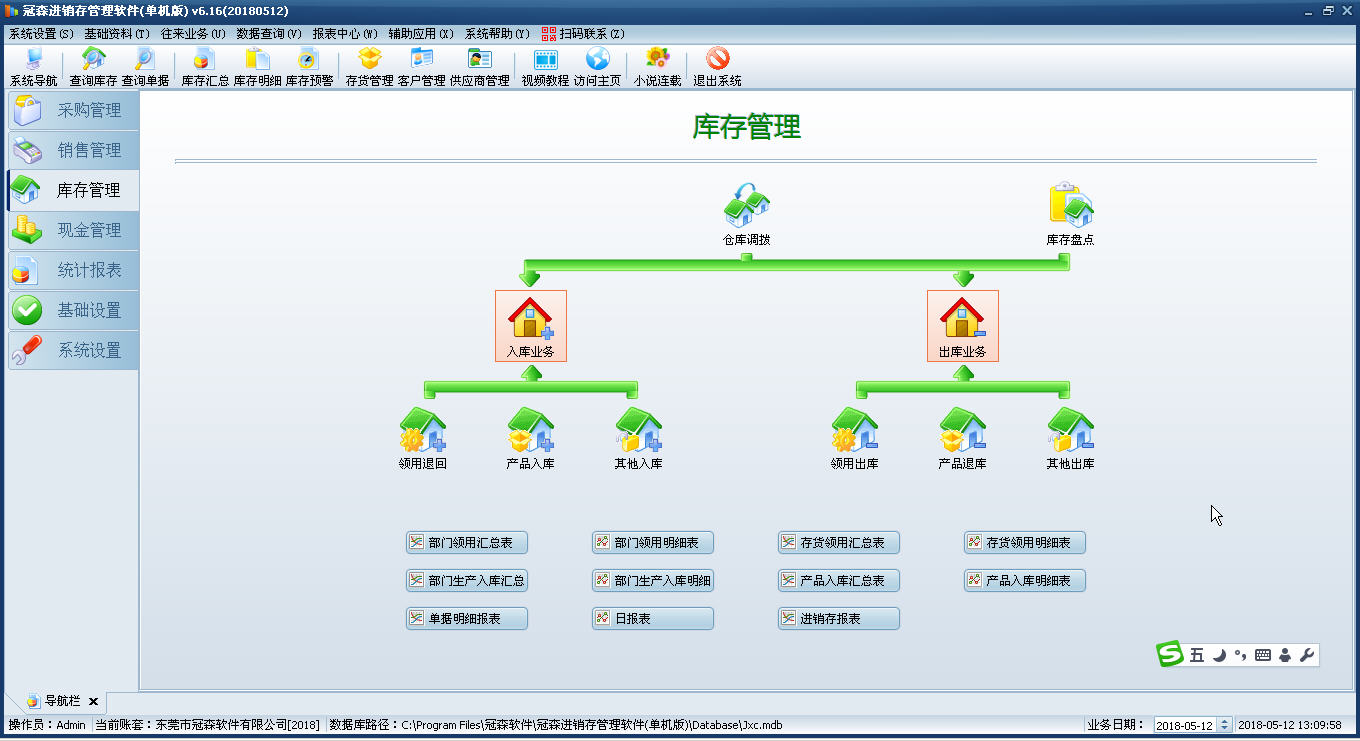Open 供应商管理 toolbar icon
The width and height of the screenshot is (1360, 741).
pyautogui.click(x=479, y=67)
